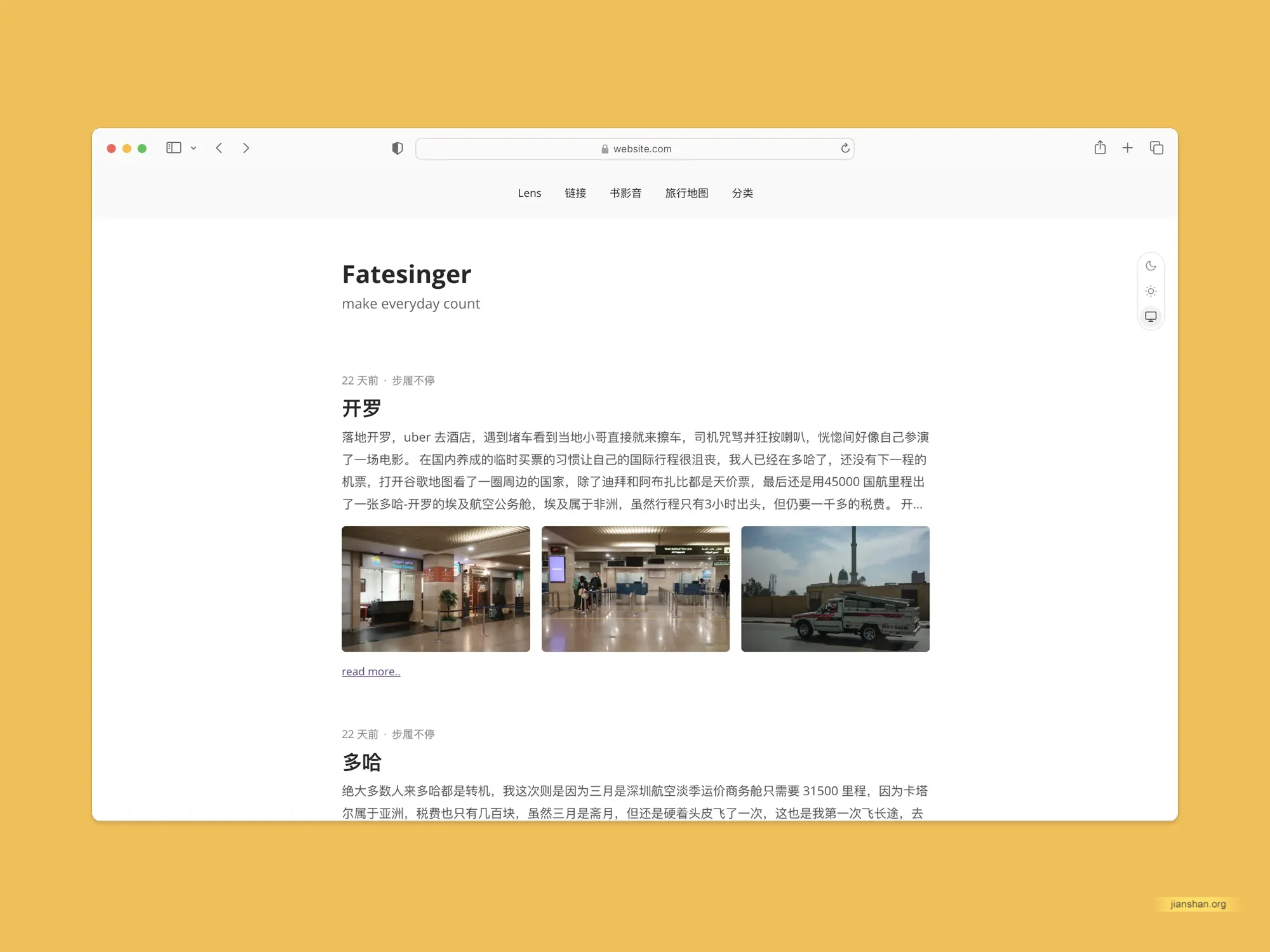This screenshot has width=1270, height=952.
Task: Switch to dark mode moon icon
Action: point(1151,266)
